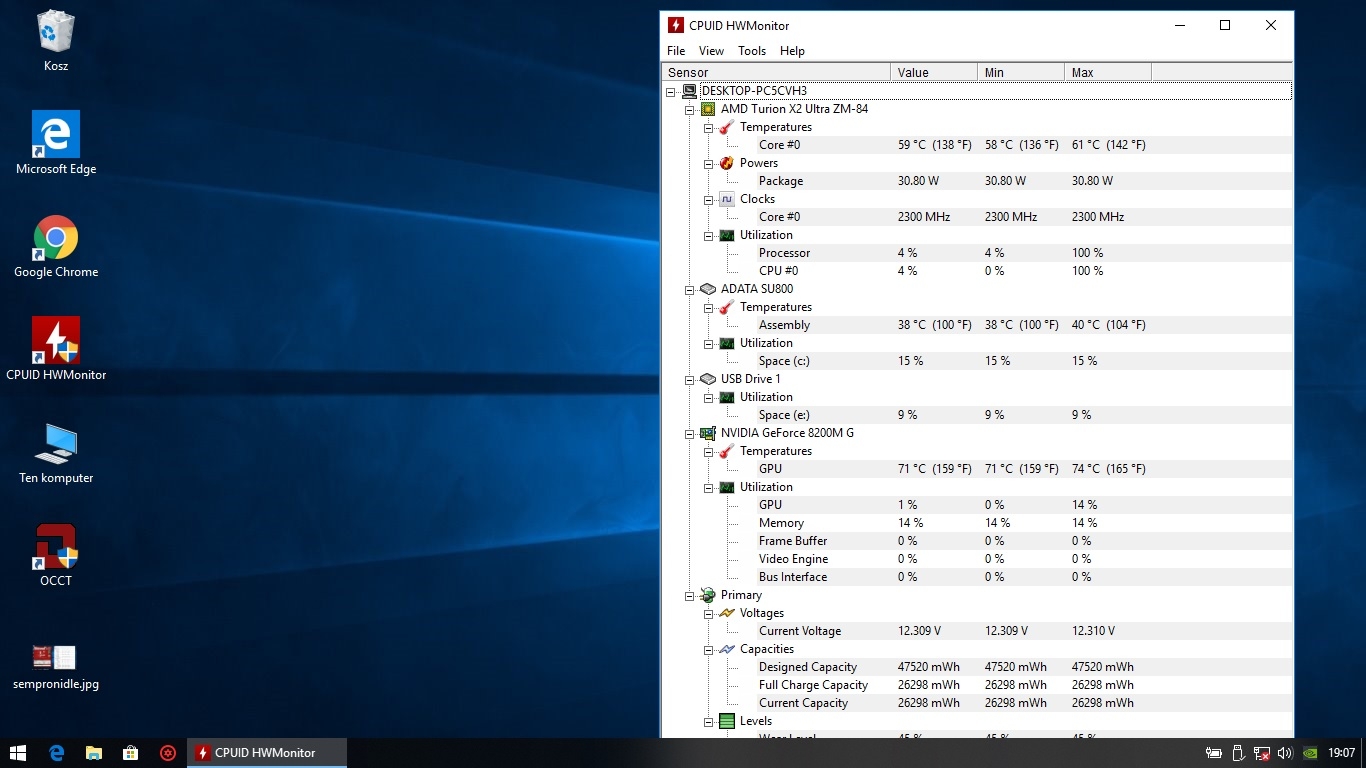This screenshot has width=1366, height=768.
Task: Open the volume speaker tray icon
Action: coord(1285,753)
